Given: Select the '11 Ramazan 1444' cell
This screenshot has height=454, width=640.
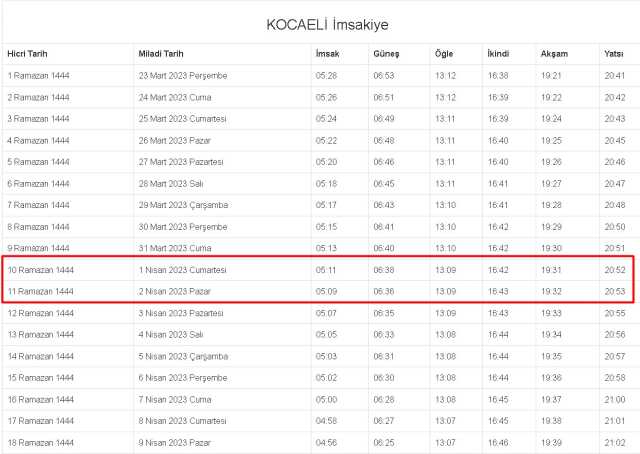Looking at the screenshot, I should [x=41, y=292].
